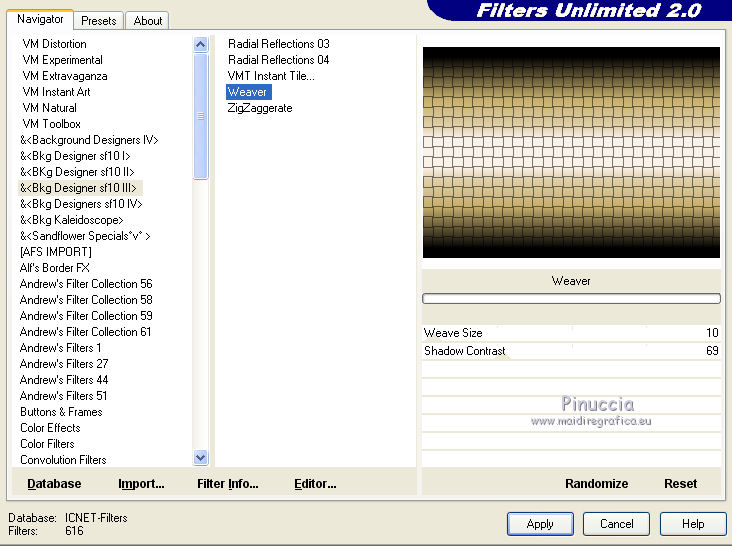Select Andrew's Filter Collection 59
The image size is (732, 546).
tap(86, 315)
